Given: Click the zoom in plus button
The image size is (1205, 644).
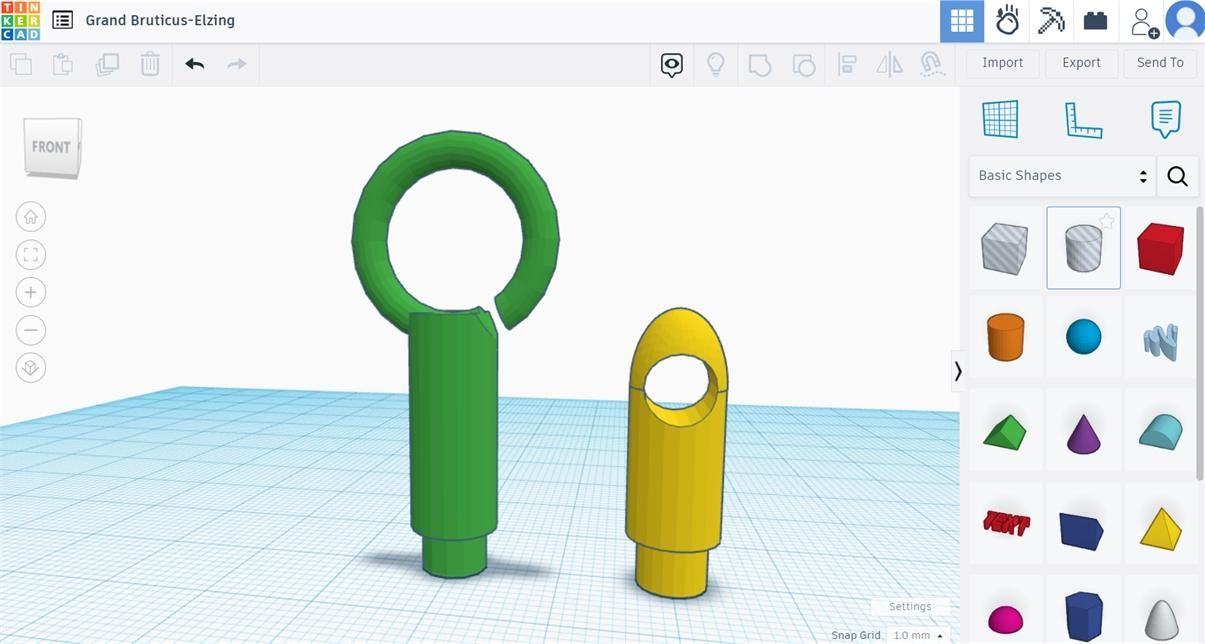Looking at the screenshot, I should click(x=31, y=292).
